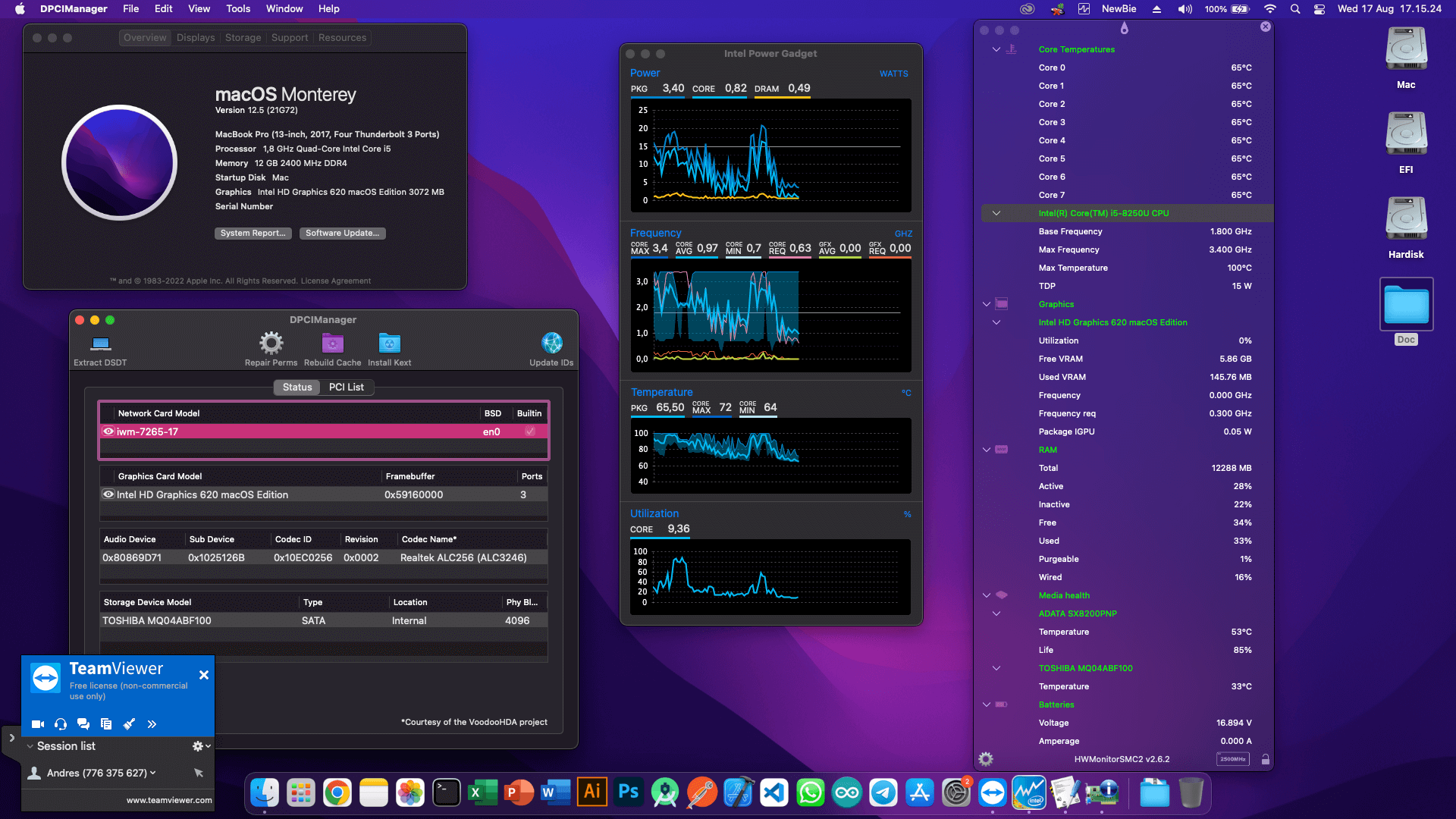Click TeamViewer remote control cursor icon
The height and width of the screenshot is (819, 1456).
click(199, 773)
